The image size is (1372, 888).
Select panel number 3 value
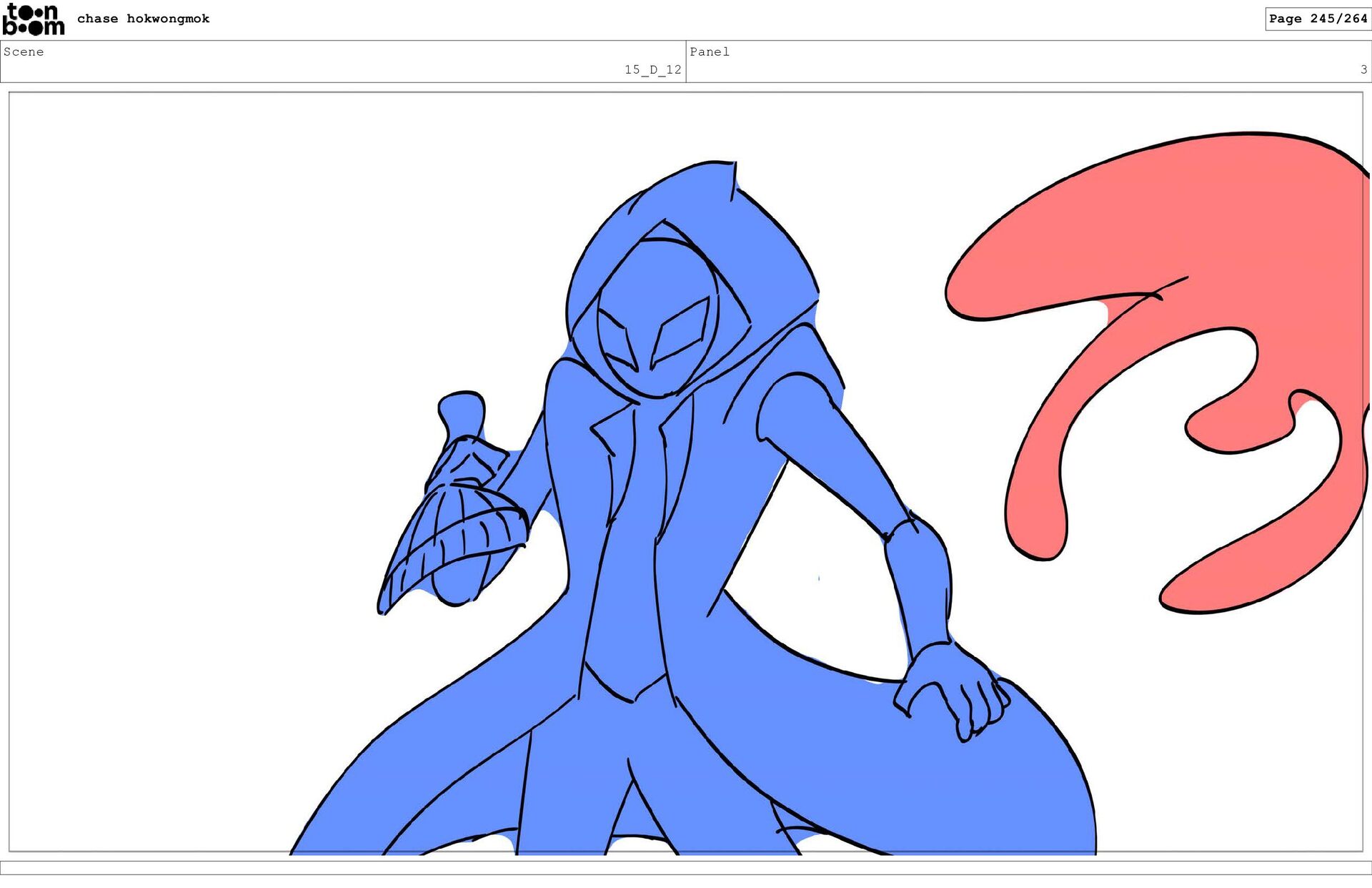[1363, 69]
